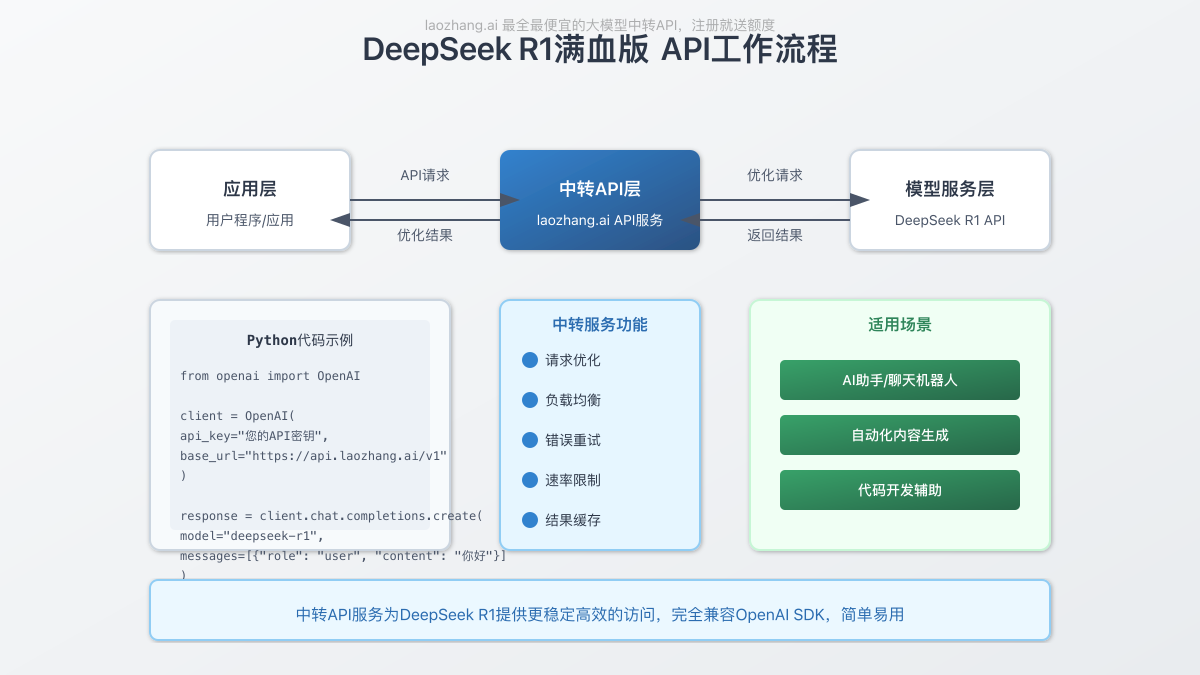
Task: Click the DeepSeek R1 API subtitle
Action: (950, 220)
